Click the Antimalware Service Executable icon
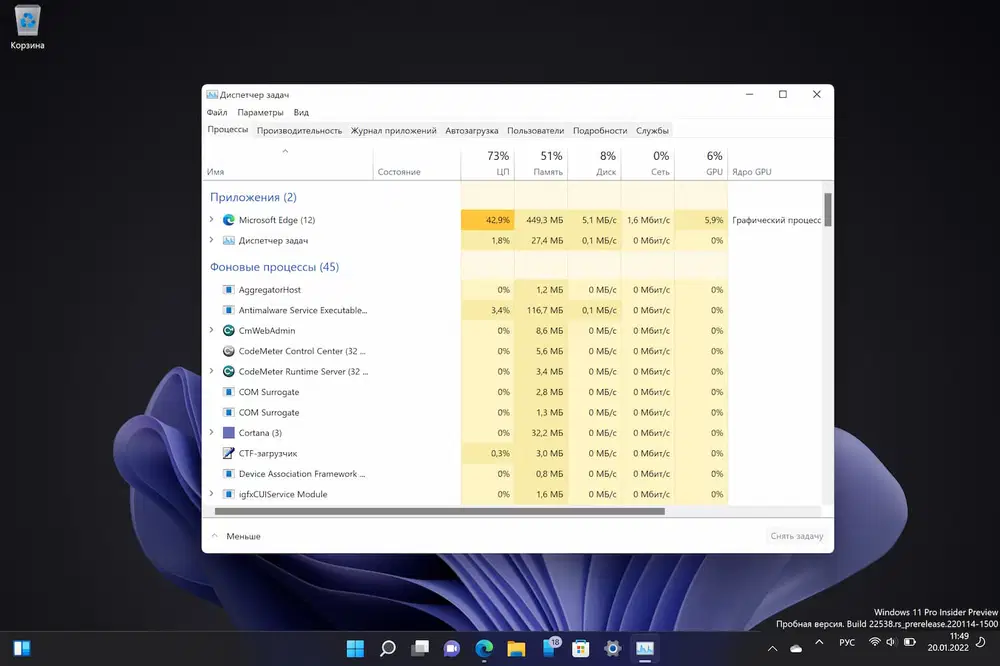This screenshot has height=666, width=1000. point(228,310)
